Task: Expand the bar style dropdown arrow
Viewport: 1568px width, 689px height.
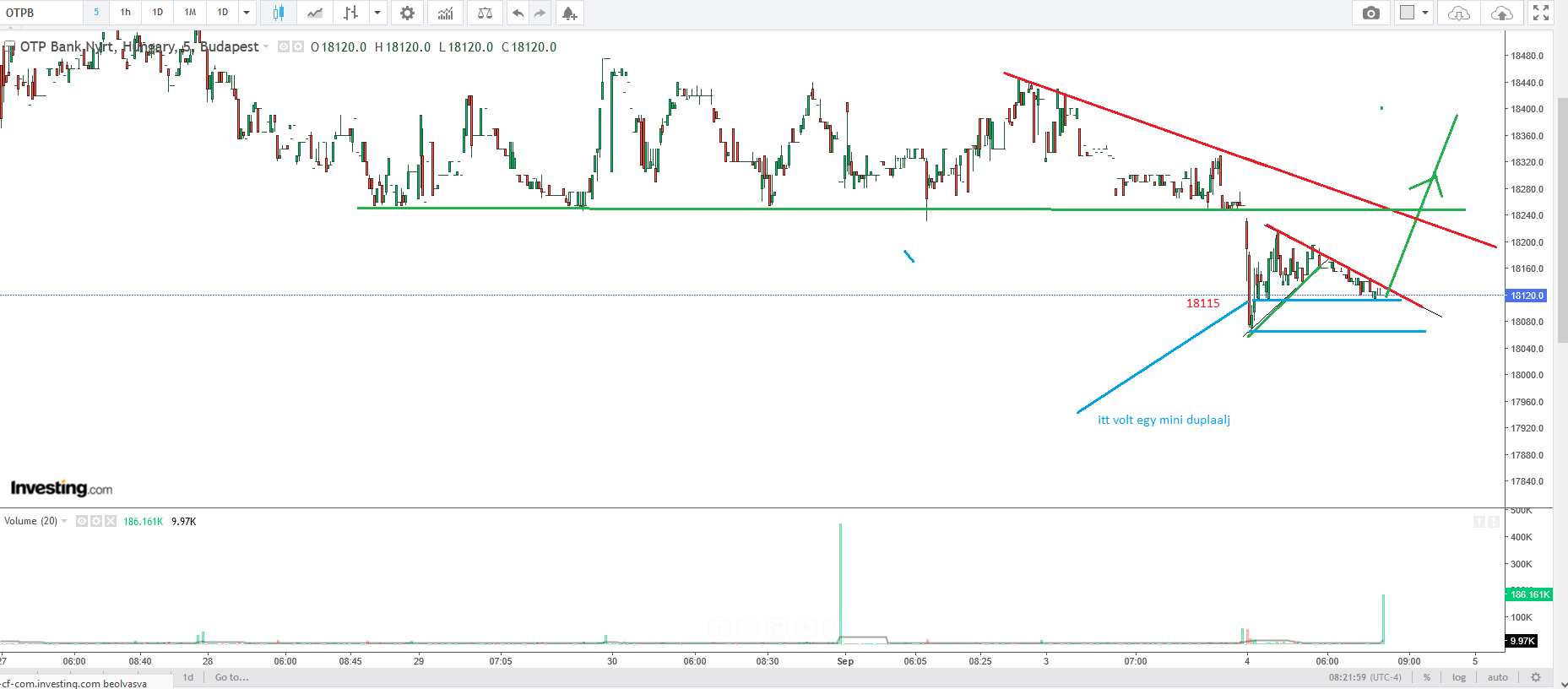Action: click(377, 13)
